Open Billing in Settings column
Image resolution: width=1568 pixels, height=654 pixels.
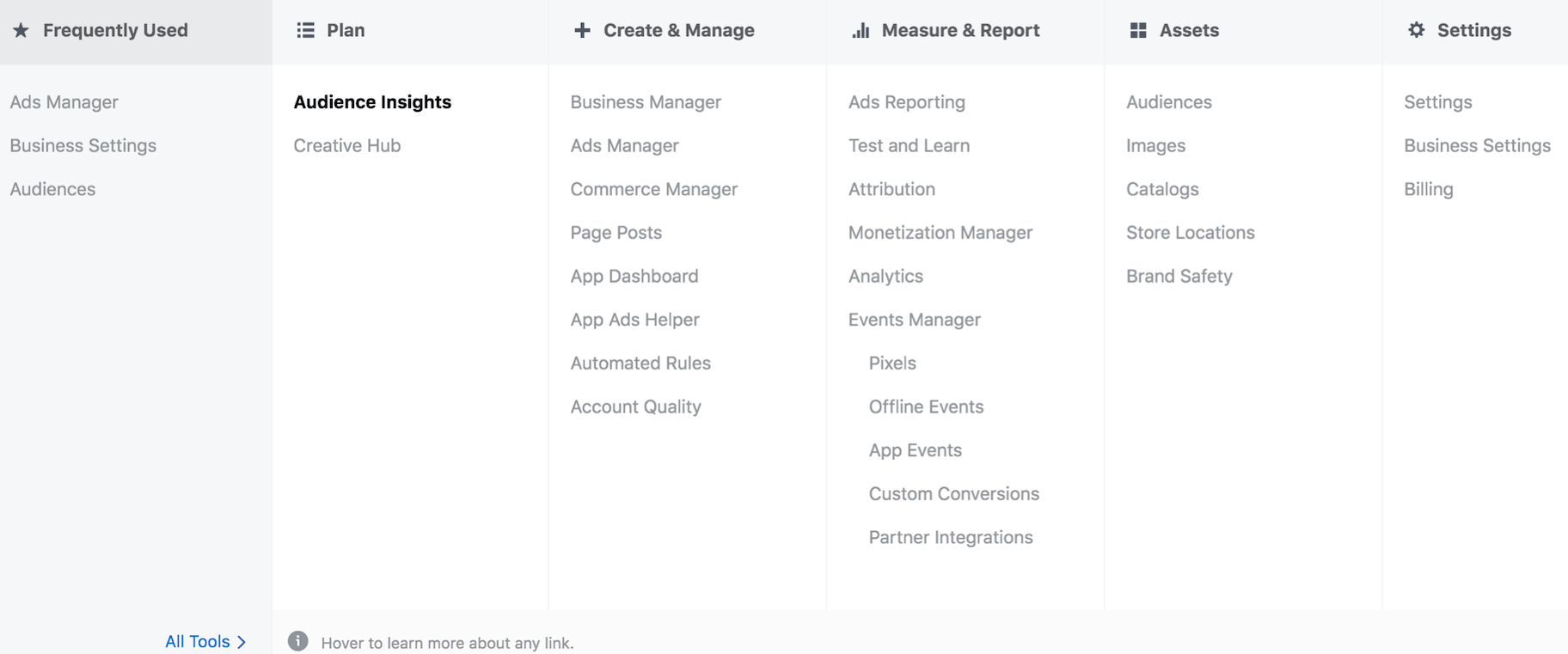[1428, 190]
